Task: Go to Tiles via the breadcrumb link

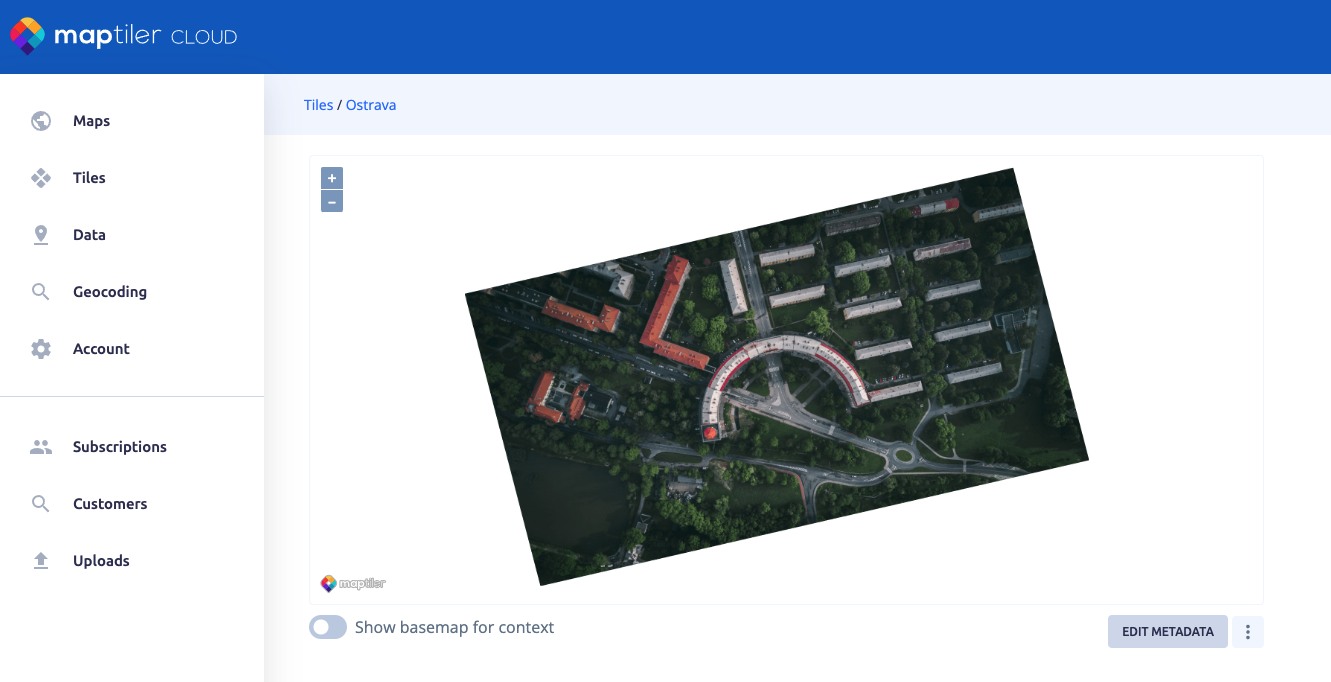Action: (x=318, y=105)
